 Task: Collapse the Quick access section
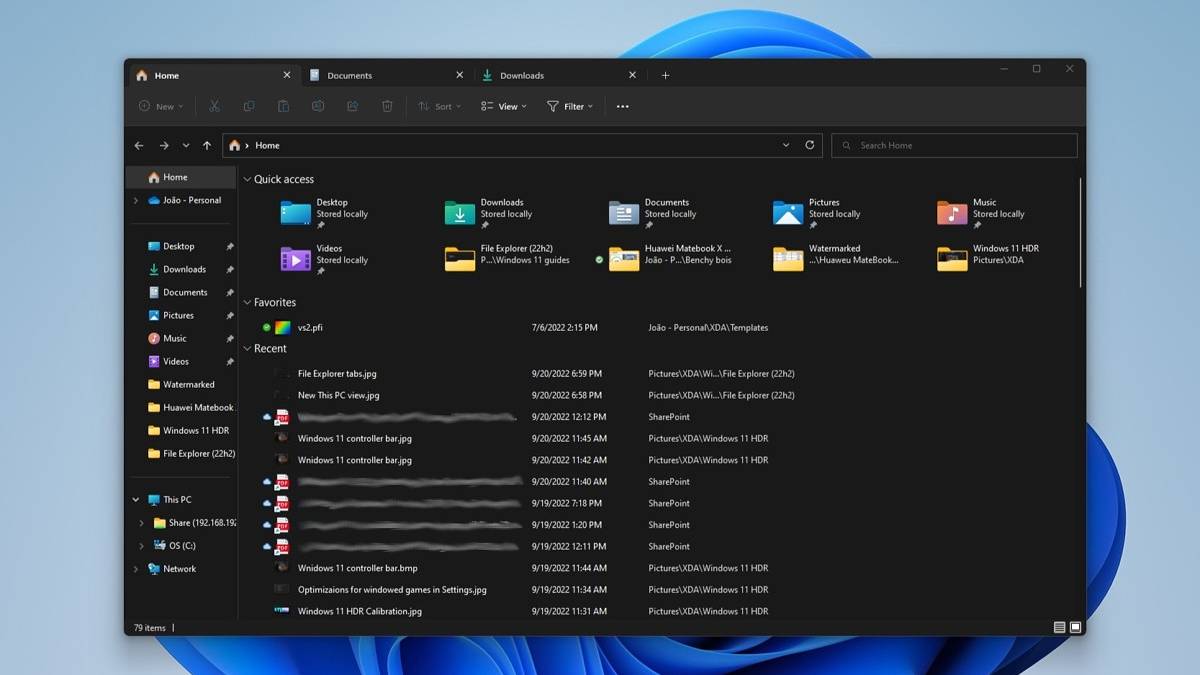coord(246,179)
